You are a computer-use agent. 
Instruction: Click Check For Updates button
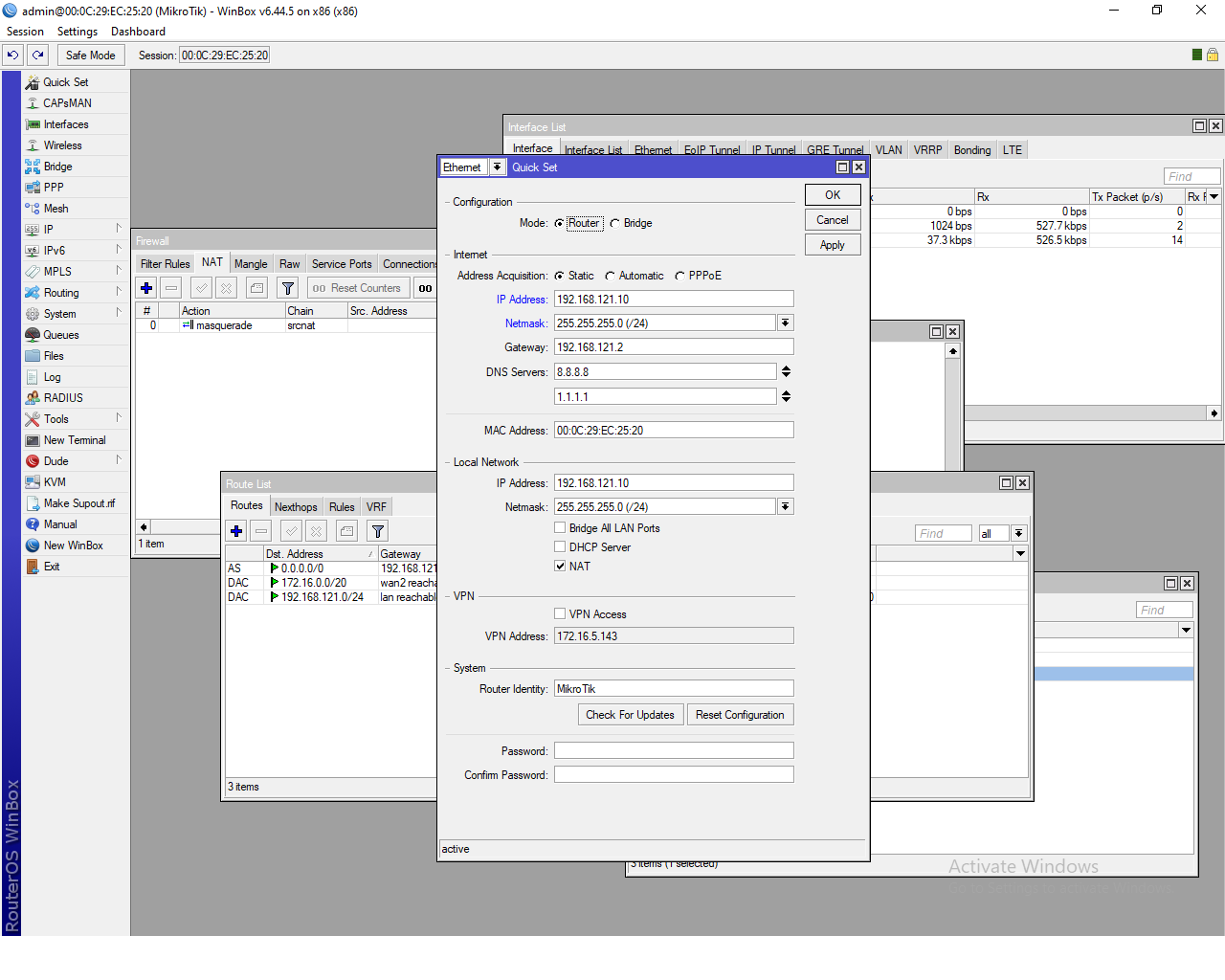pos(630,715)
